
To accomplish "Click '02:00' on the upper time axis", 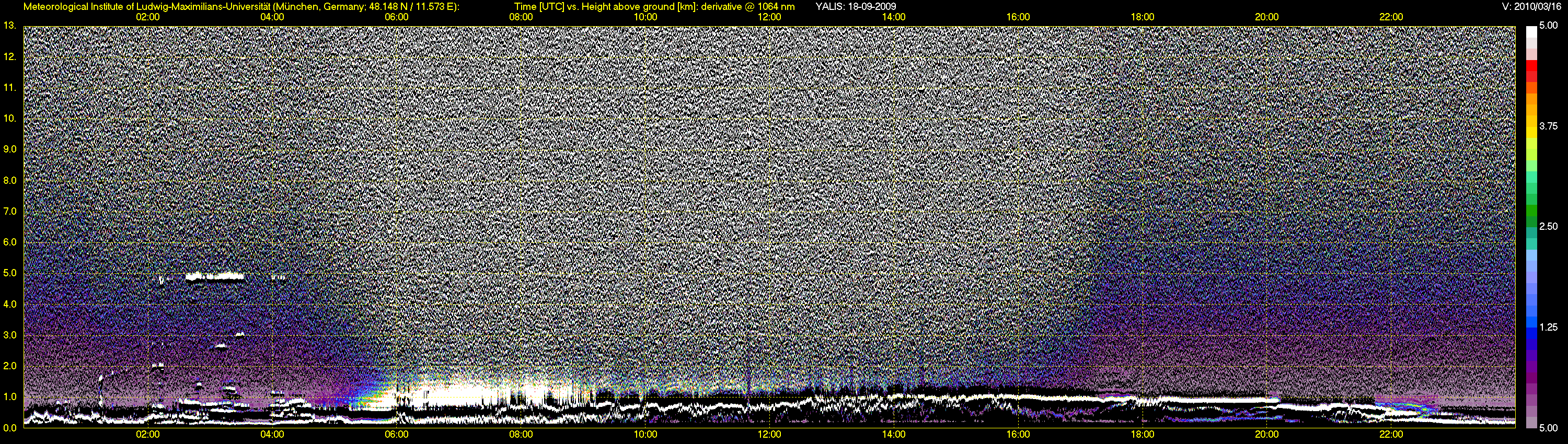I will click(x=148, y=17).
